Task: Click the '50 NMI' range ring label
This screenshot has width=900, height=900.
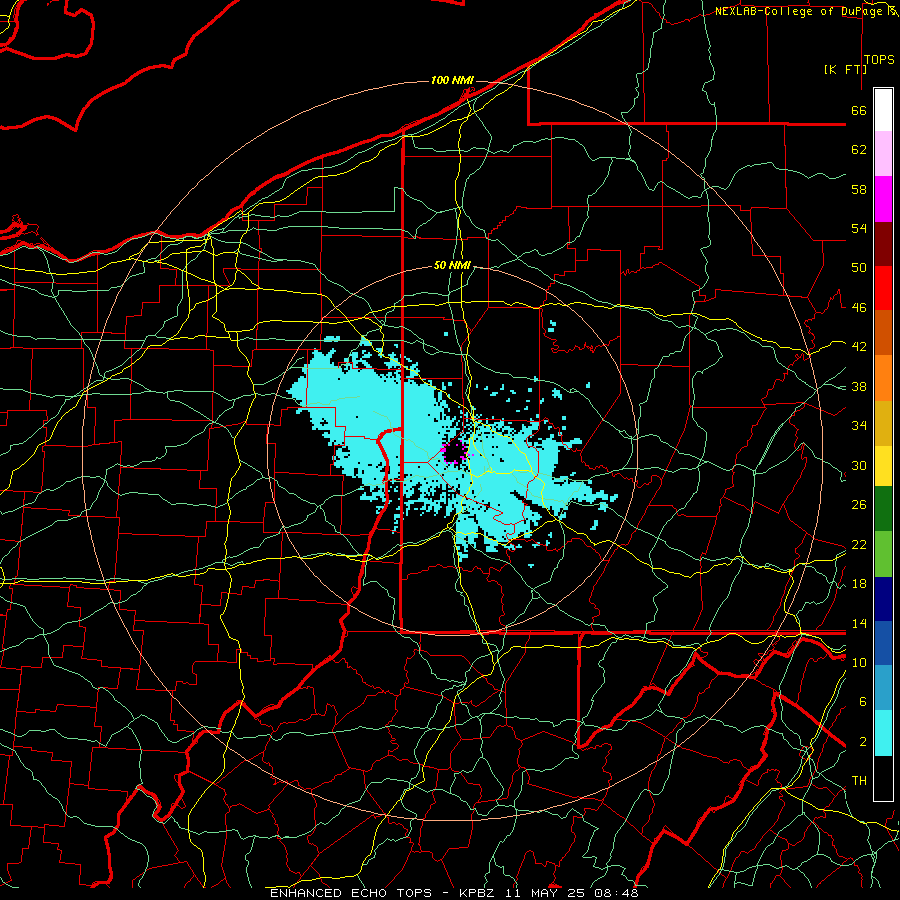Action: point(452,265)
